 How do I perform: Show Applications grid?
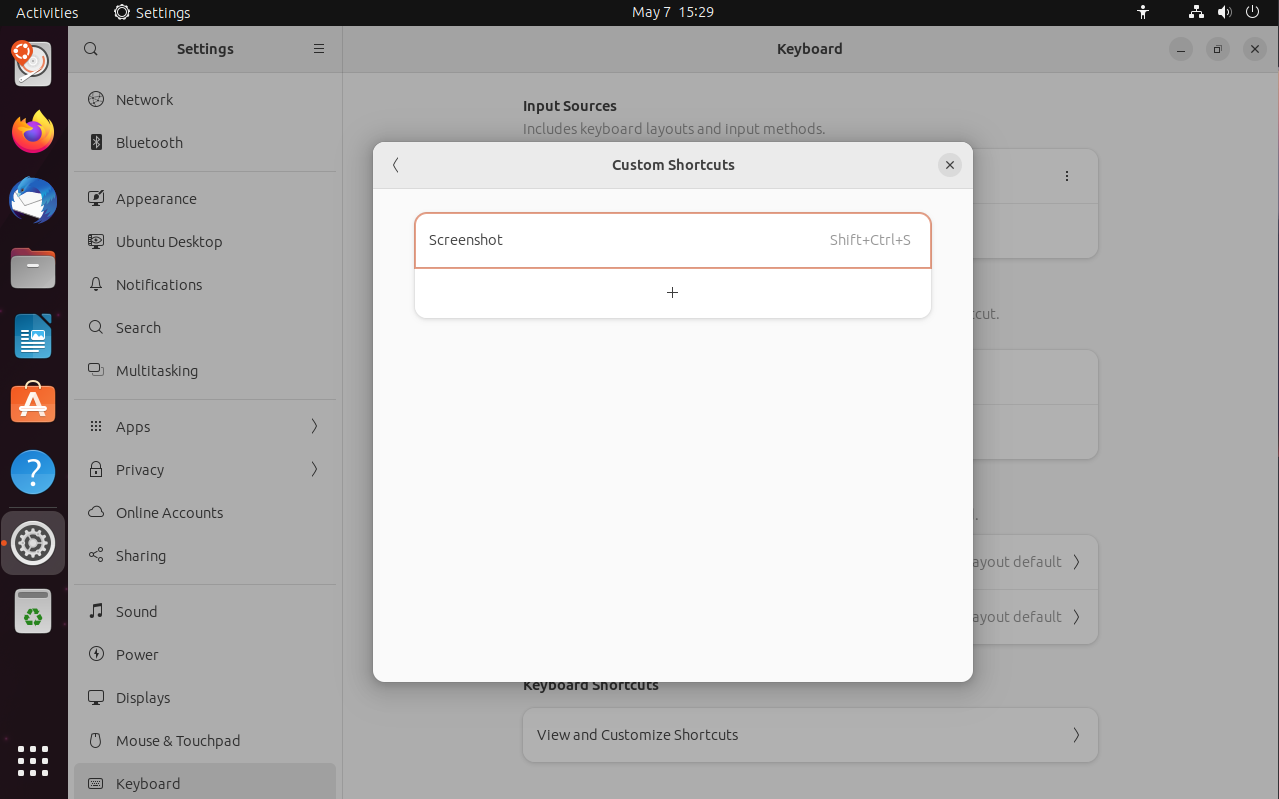(33, 761)
